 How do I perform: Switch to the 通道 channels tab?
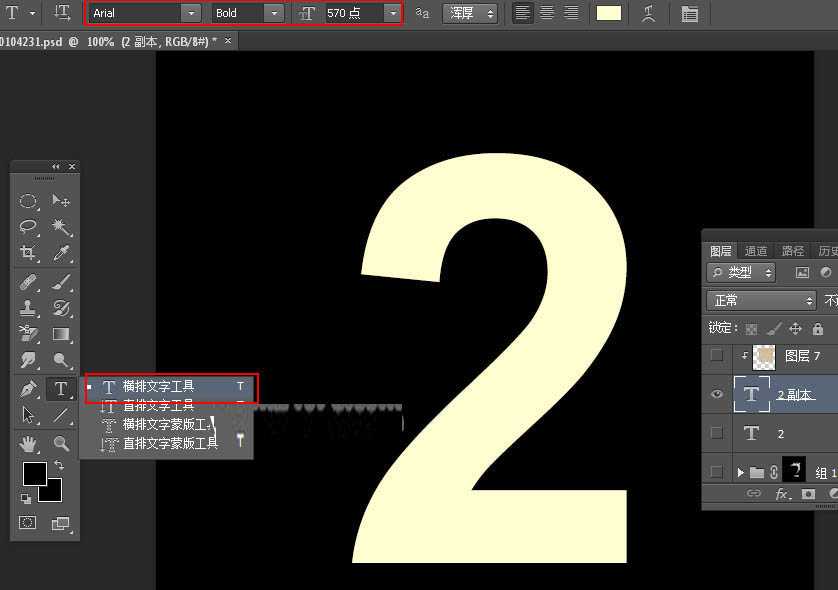pyautogui.click(x=755, y=250)
